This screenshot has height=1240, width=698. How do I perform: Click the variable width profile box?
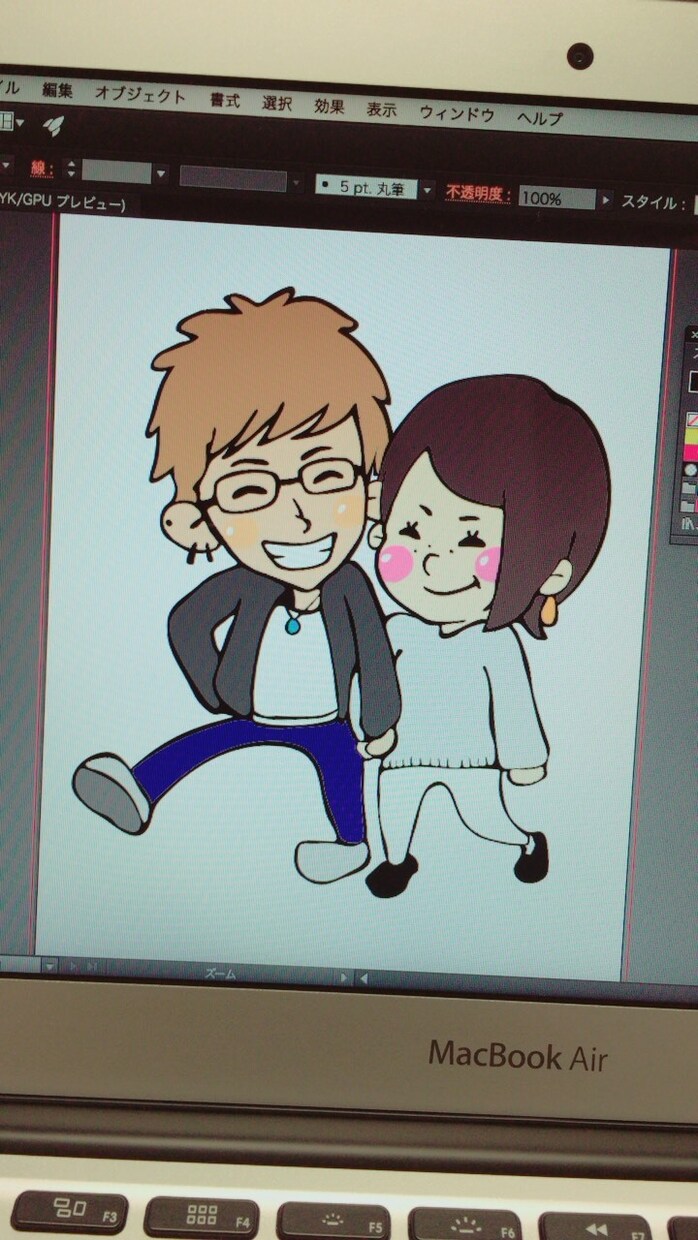click(234, 178)
